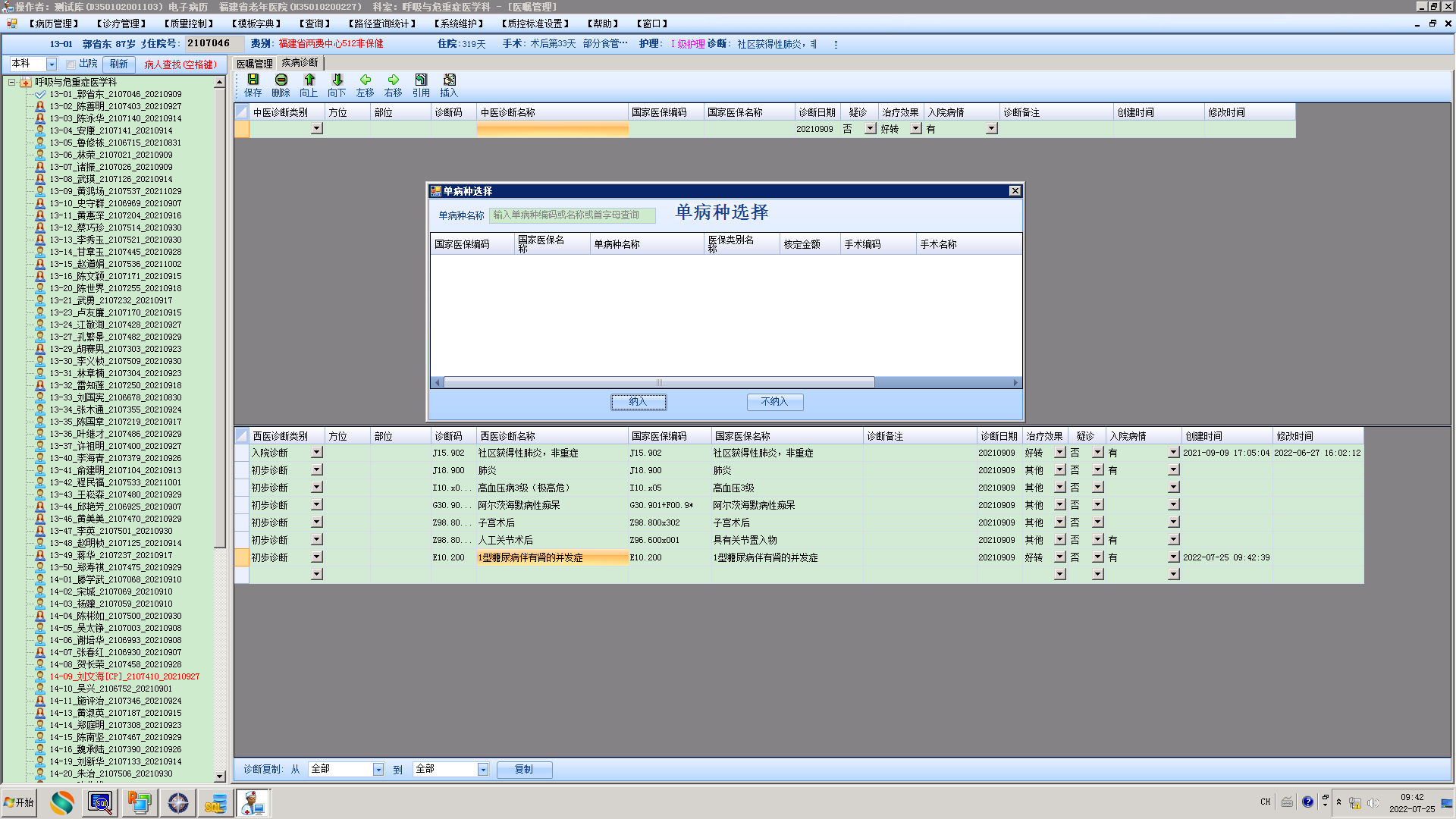Open the 本科 department dropdown
The width and height of the screenshot is (1456, 819).
tap(52, 64)
